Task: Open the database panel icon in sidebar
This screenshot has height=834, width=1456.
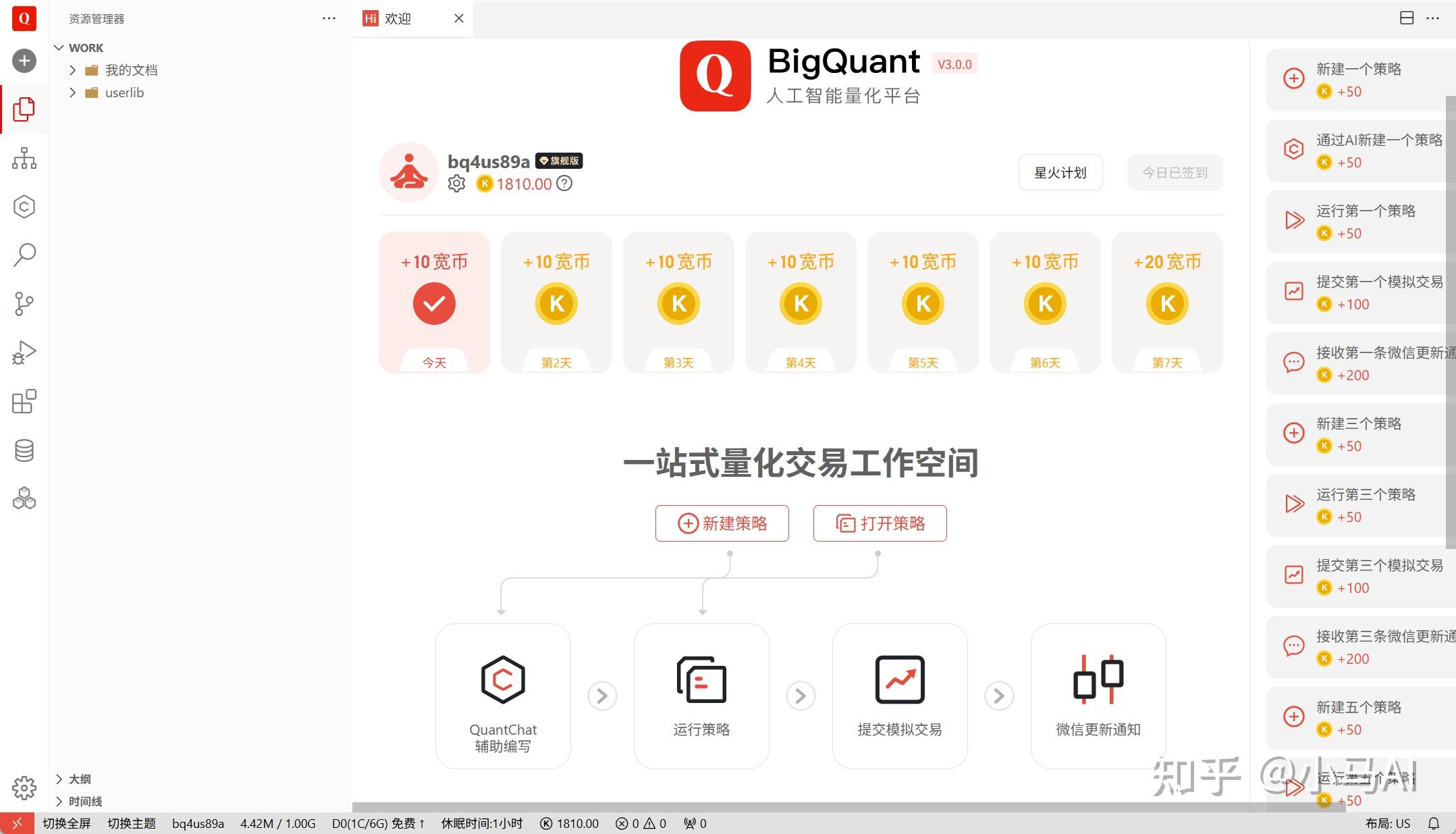Action: (24, 450)
